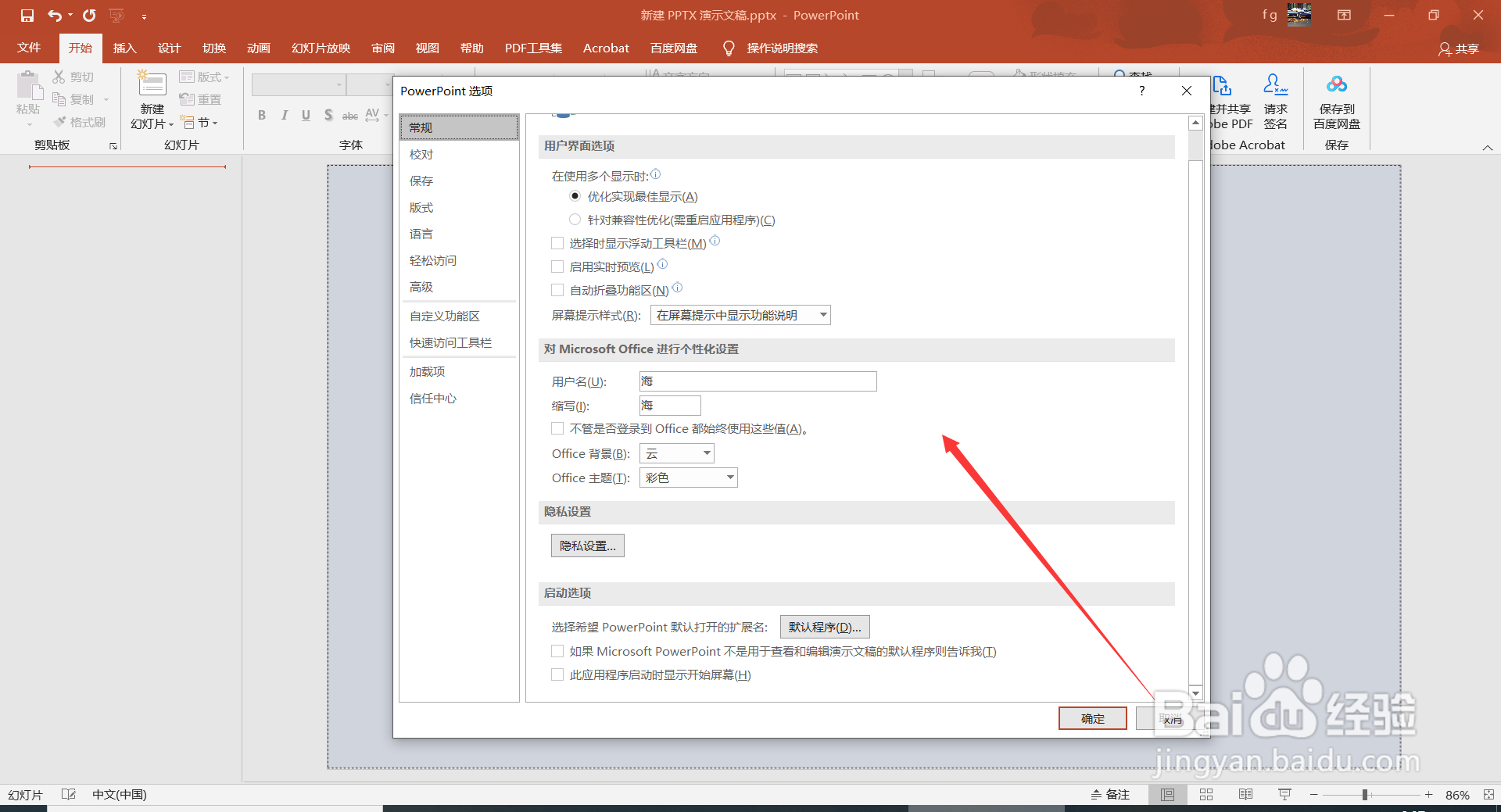
Task: Enable Live Preview checkbox
Action: 557,266
